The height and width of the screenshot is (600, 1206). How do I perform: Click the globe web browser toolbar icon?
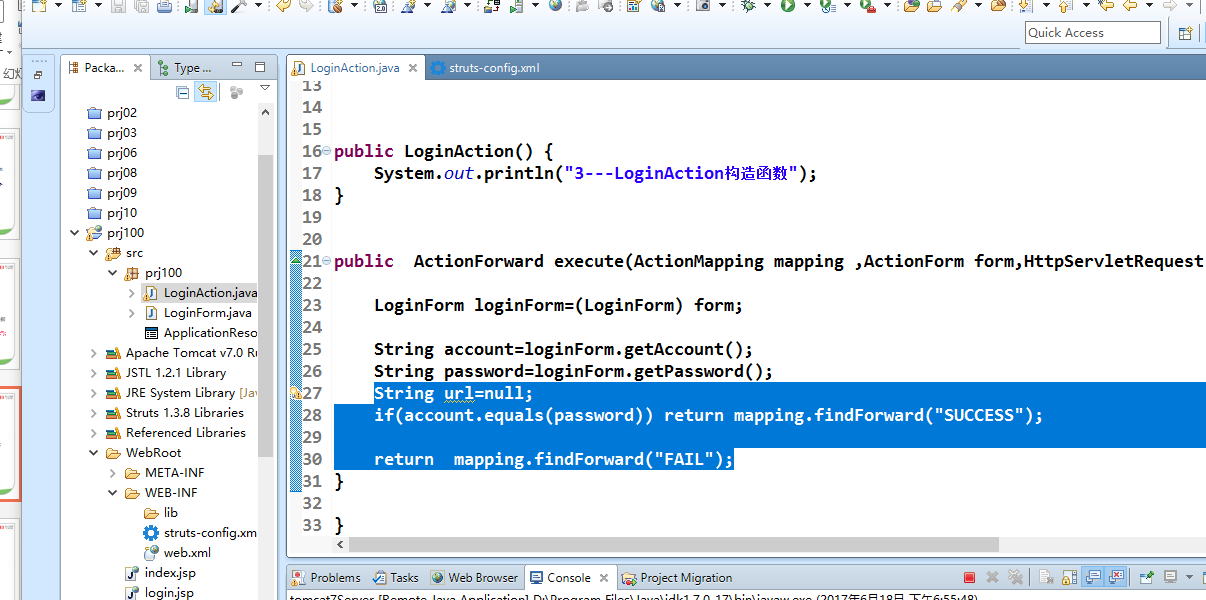(x=555, y=5)
